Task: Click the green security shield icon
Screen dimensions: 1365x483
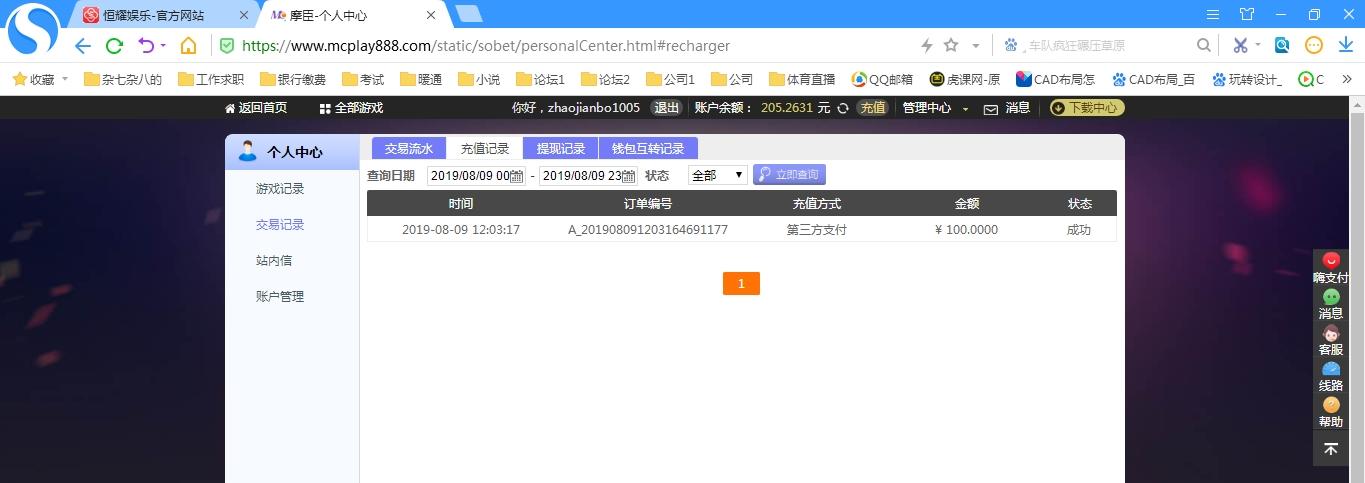Action: tap(227, 46)
